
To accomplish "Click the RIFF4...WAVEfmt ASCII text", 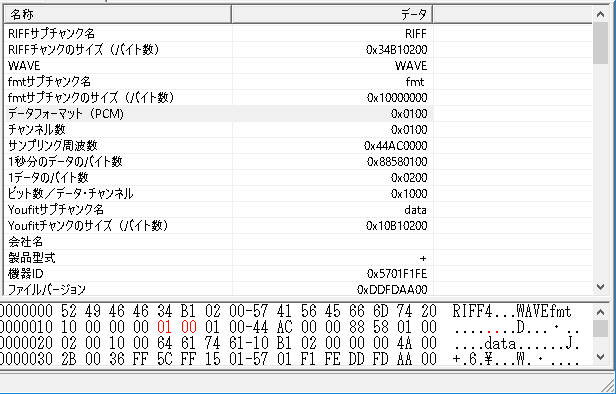I will pyautogui.click(x=512, y=312).
